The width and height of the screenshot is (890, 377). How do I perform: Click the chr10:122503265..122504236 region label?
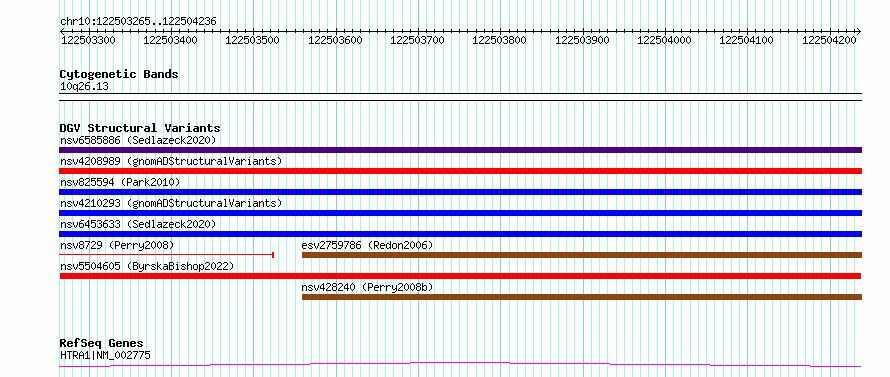(x=138, y=22)
